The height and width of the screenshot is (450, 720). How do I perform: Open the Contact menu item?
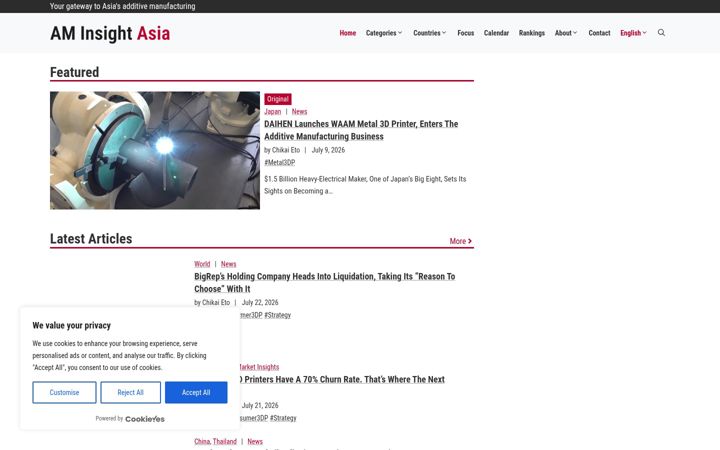pyautogui.click(x=599, y=33)
